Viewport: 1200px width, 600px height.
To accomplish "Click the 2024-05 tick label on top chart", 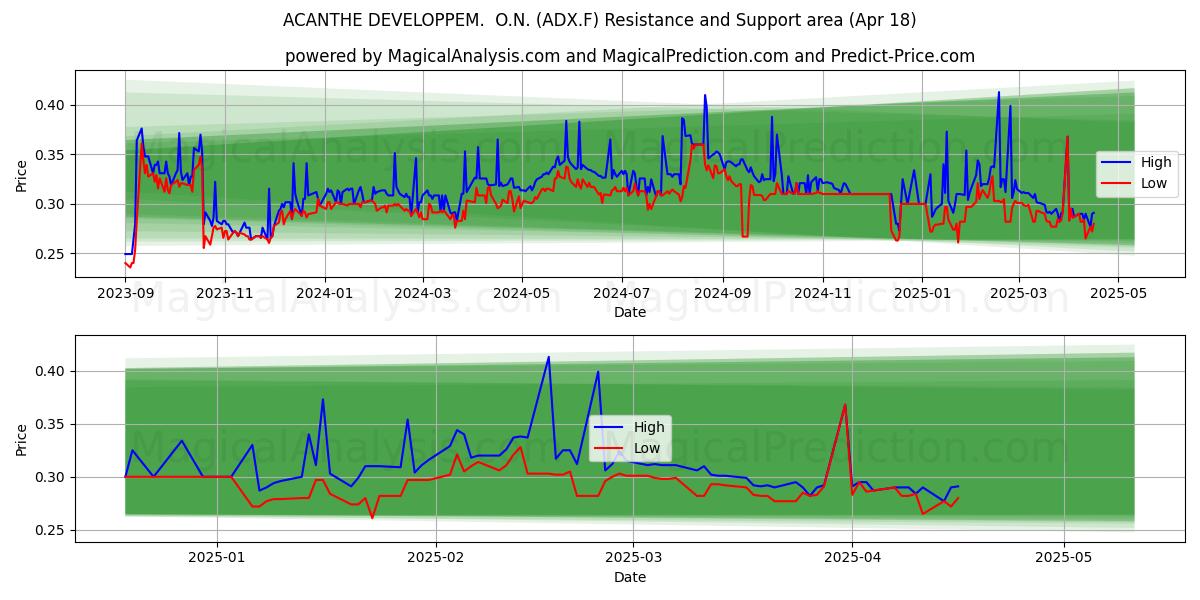I will point(522,294).
